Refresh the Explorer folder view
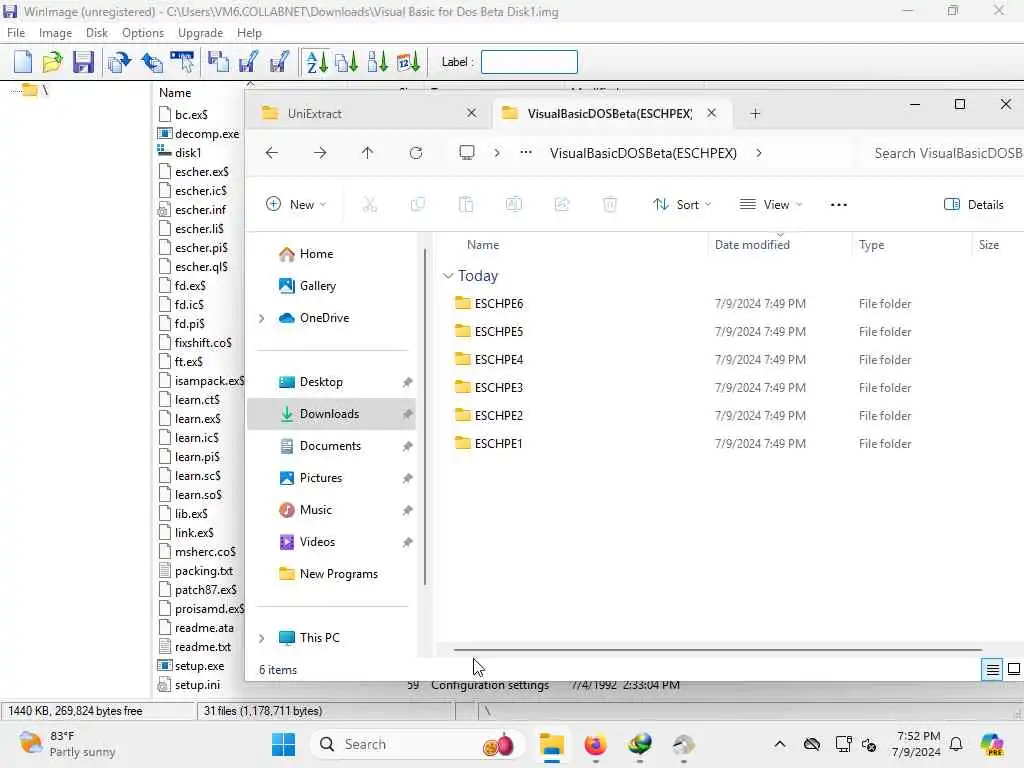Screen dimensions: 1024x768 point(415,153)
